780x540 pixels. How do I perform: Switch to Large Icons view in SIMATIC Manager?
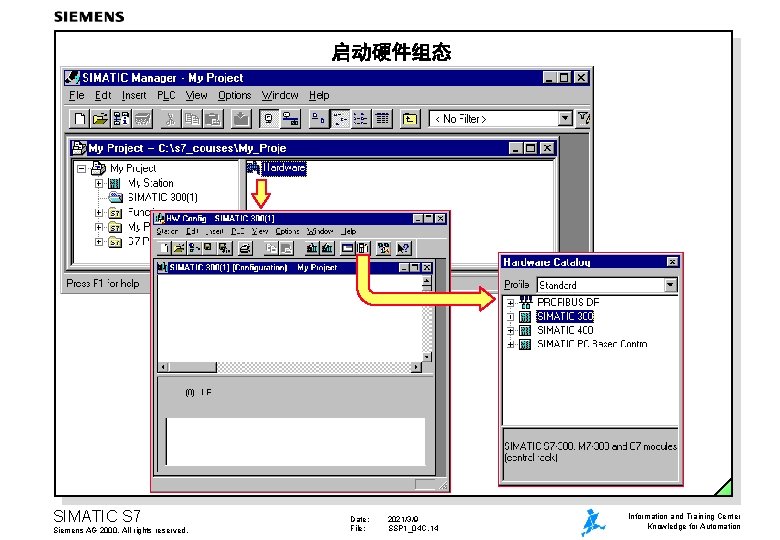(317, 119)
